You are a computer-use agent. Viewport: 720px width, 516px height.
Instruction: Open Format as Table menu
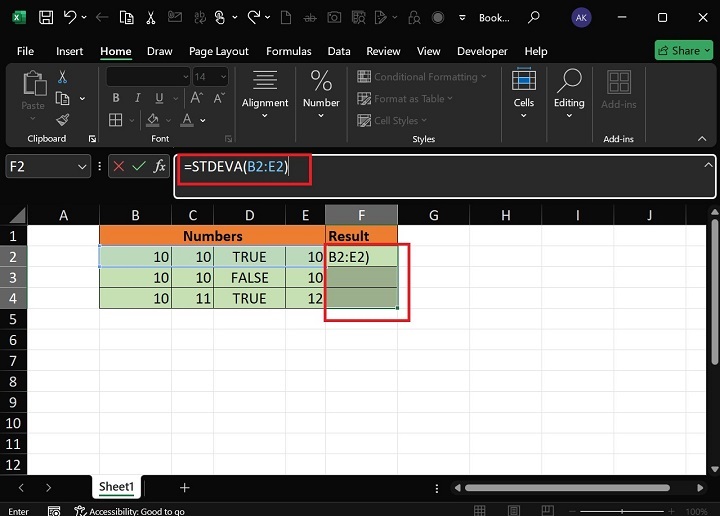pos(405,99)
